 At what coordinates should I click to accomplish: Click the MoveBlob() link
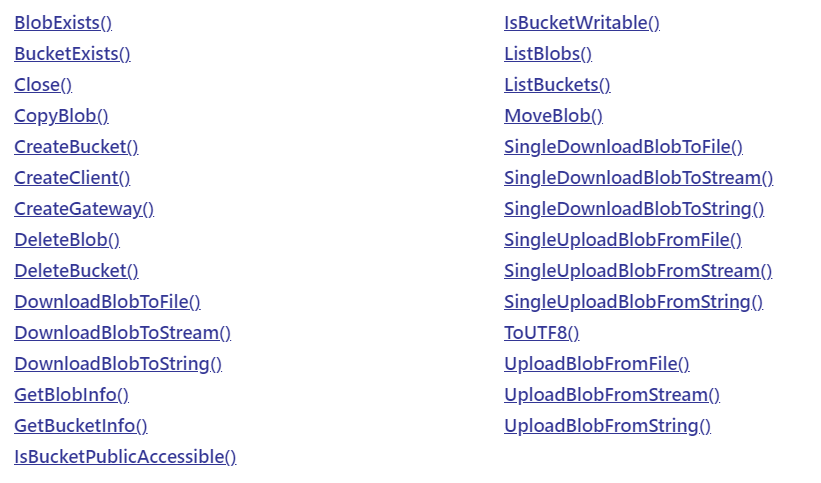554,116
